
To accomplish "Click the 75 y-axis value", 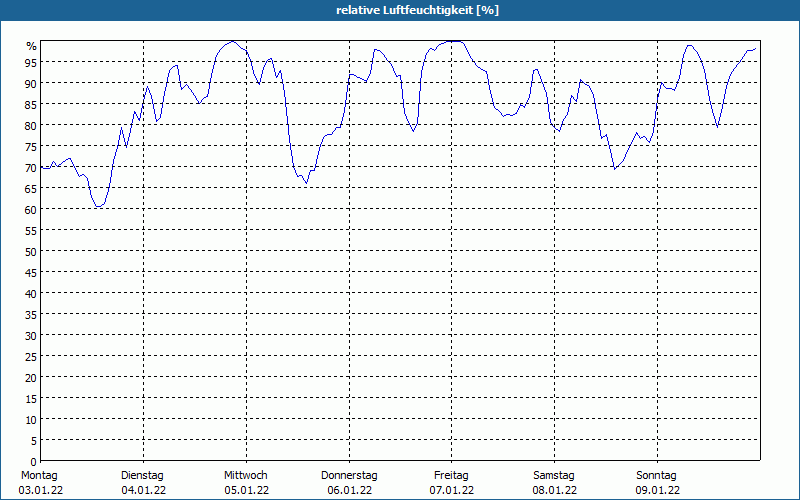I will [31, 147].
